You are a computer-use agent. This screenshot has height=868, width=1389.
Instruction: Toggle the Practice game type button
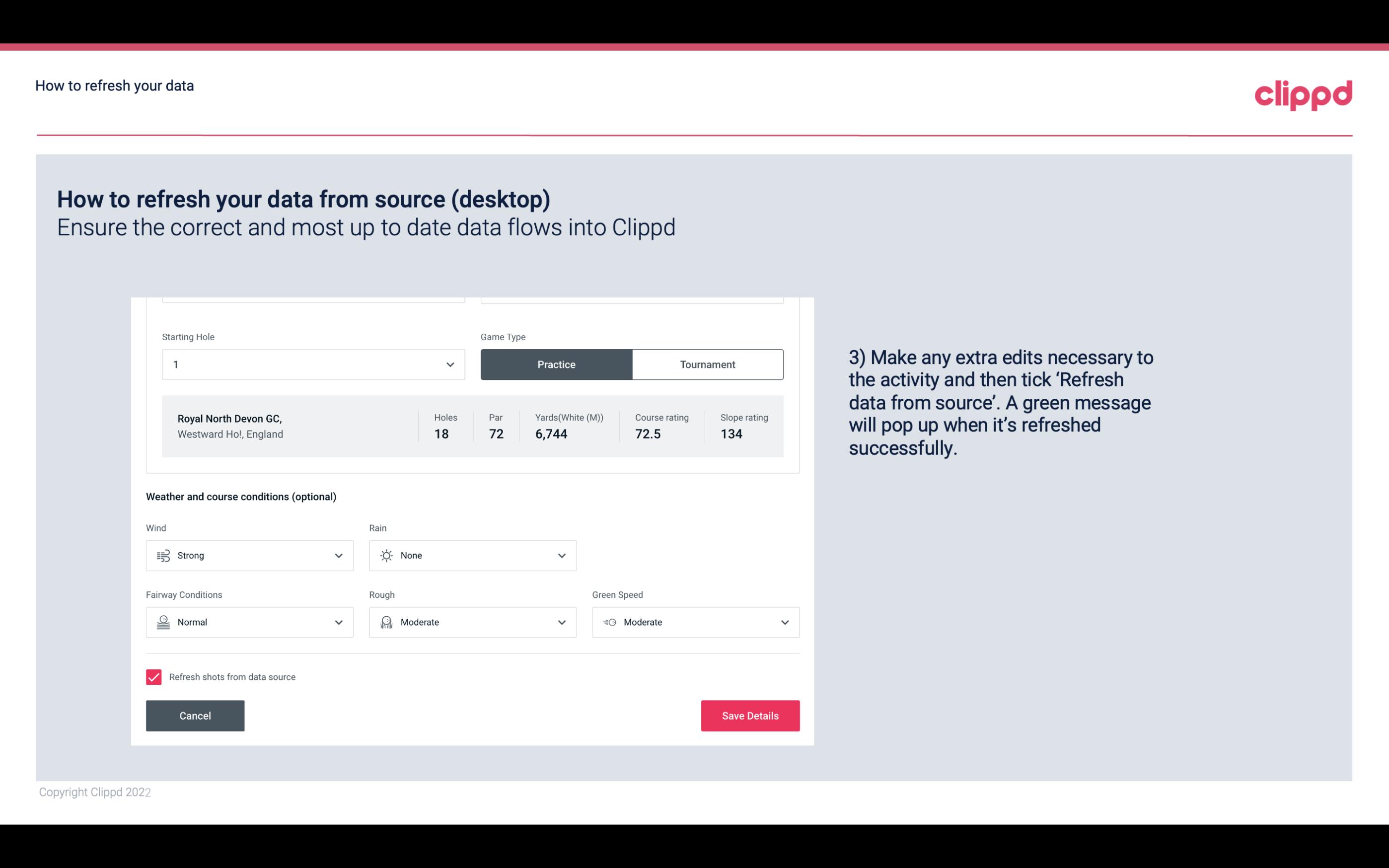[556, 364]
